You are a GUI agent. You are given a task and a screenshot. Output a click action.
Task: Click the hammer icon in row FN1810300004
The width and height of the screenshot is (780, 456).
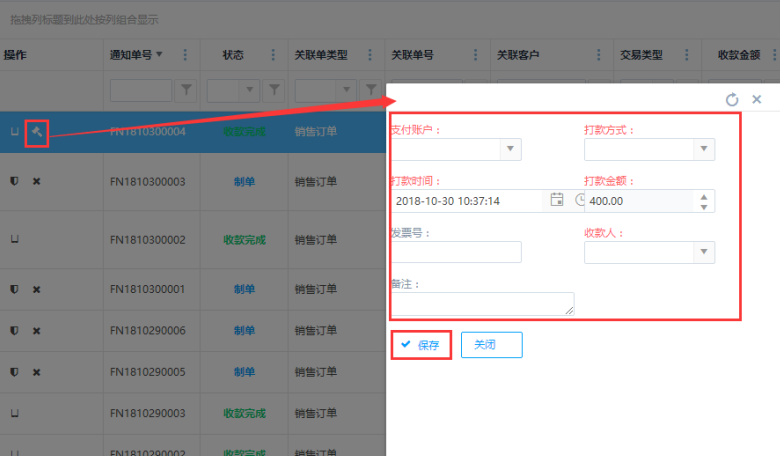click(x=36, y=131)
